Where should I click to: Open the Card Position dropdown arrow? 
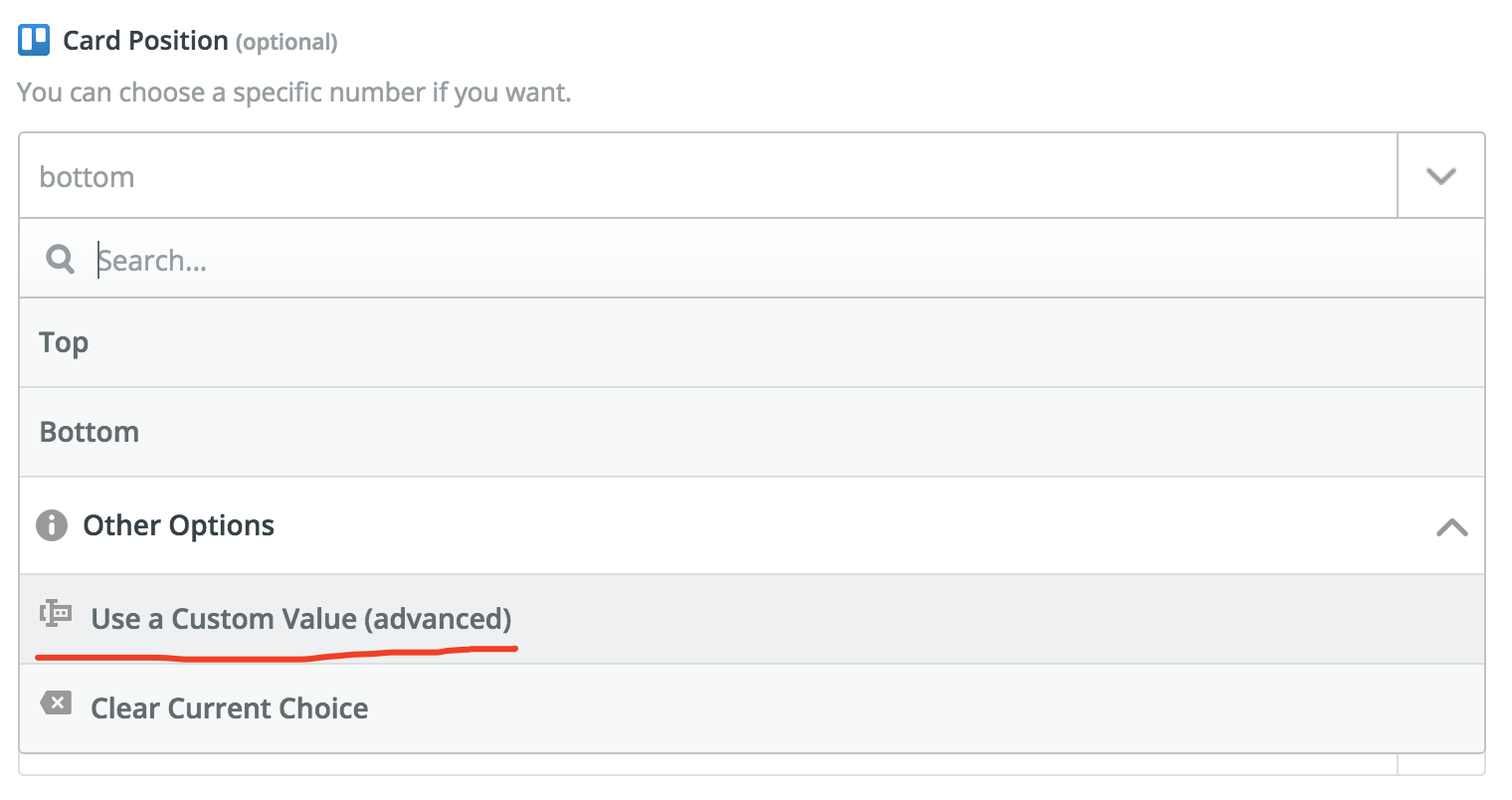(1440, 176)
